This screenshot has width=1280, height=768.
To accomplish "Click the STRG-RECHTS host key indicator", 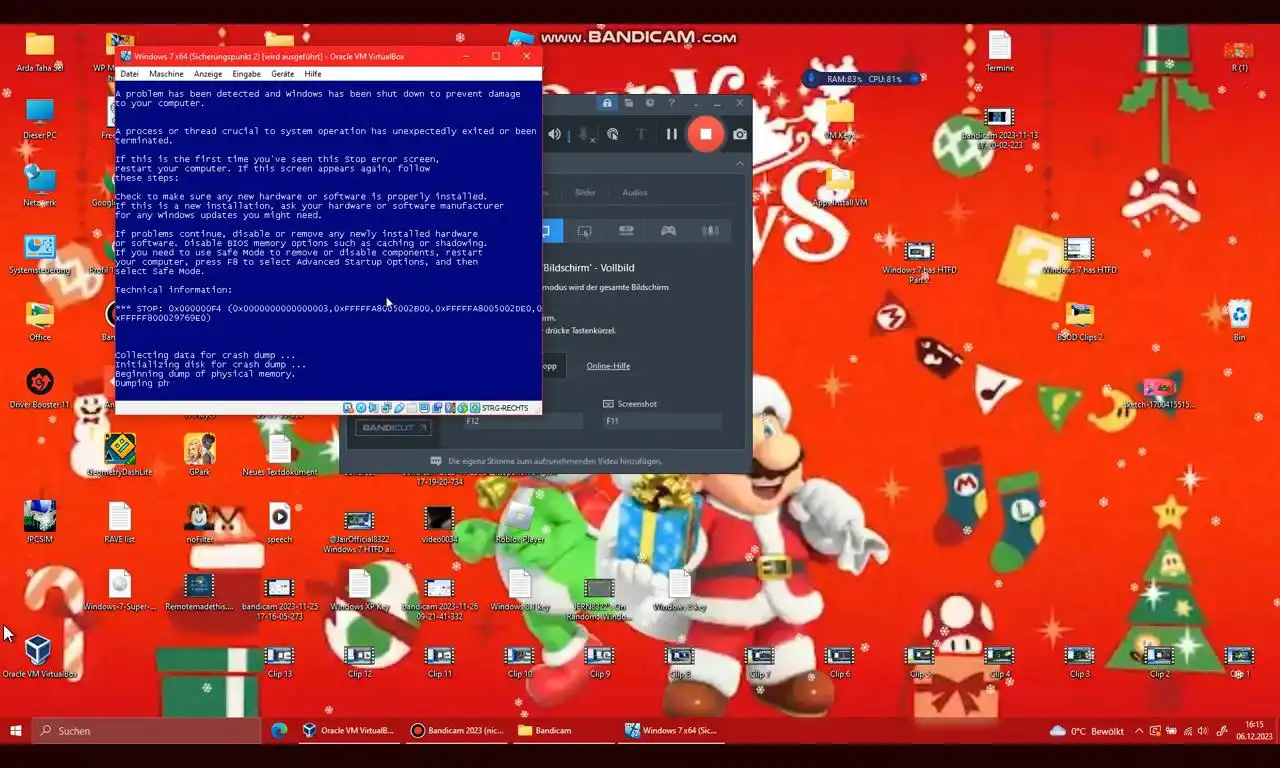I will click(x=505, y=408).
